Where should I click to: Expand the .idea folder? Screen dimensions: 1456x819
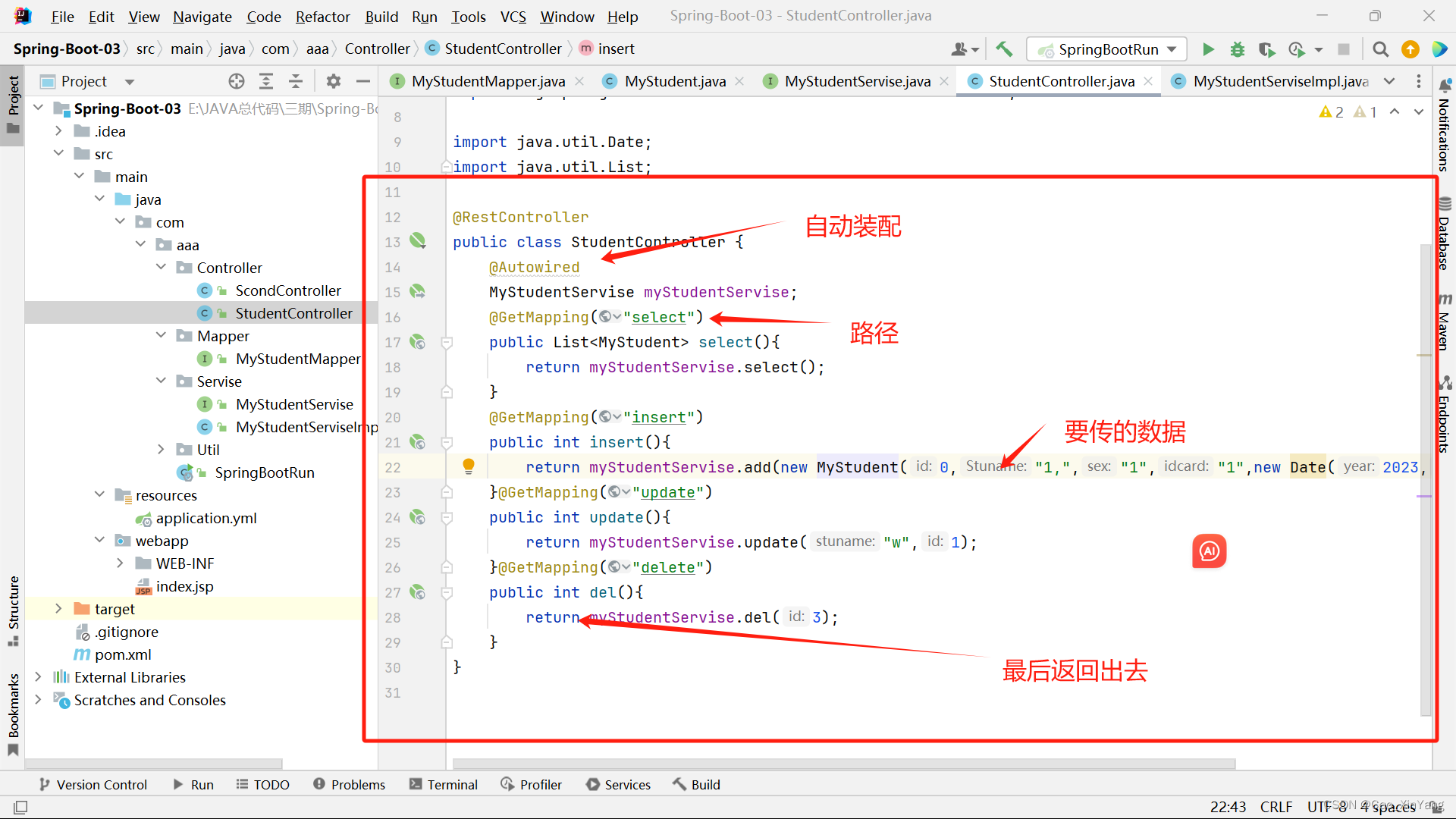click(x=58, y=130)
